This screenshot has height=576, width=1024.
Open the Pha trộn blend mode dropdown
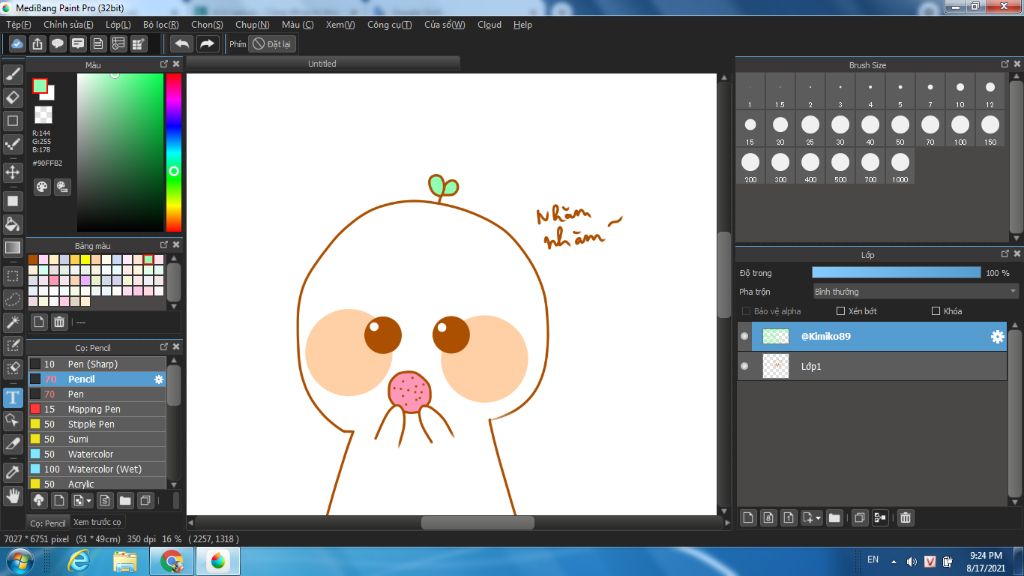914,292
